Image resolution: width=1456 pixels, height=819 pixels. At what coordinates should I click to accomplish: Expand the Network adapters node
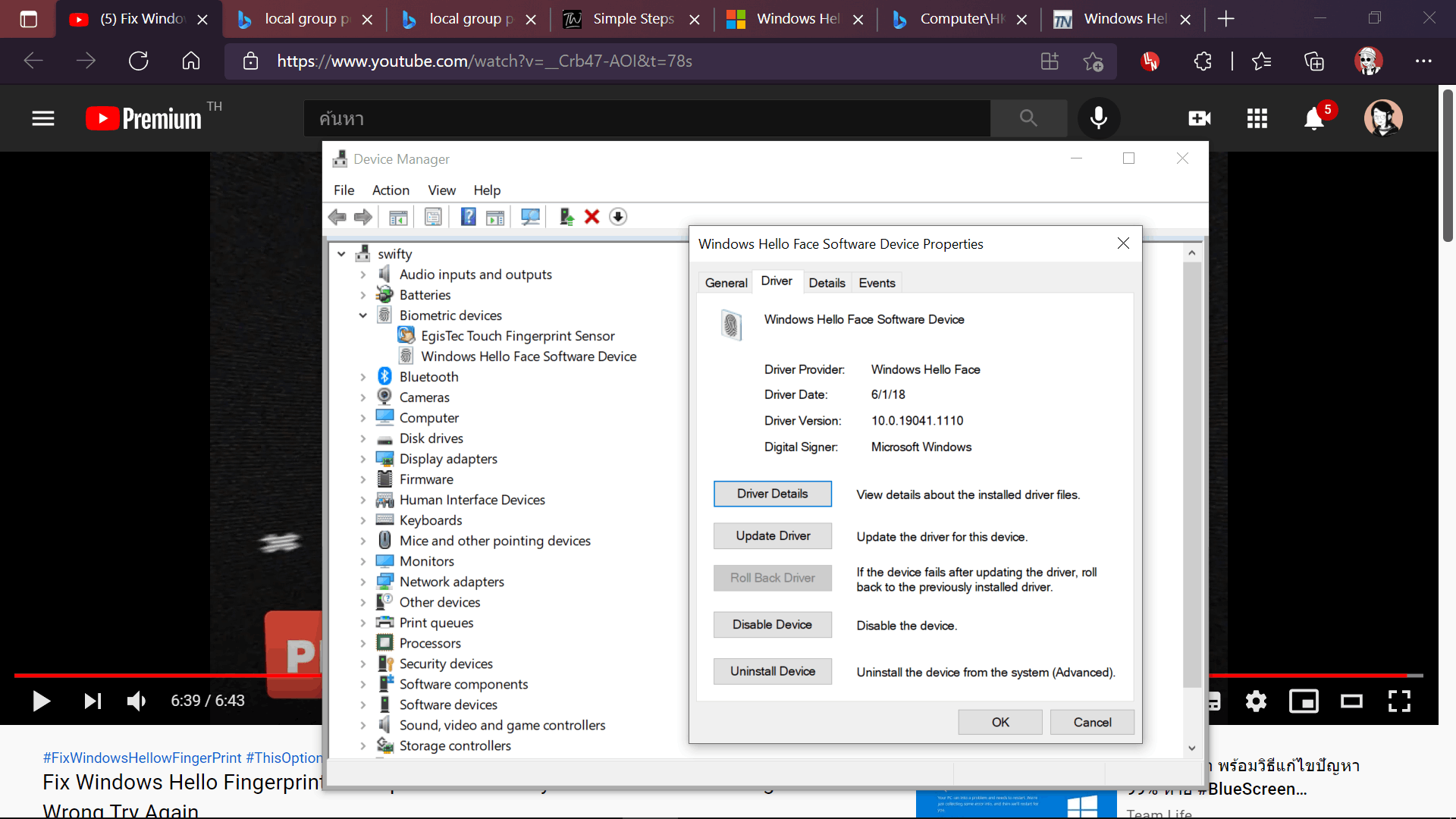(x=362, y=582)
